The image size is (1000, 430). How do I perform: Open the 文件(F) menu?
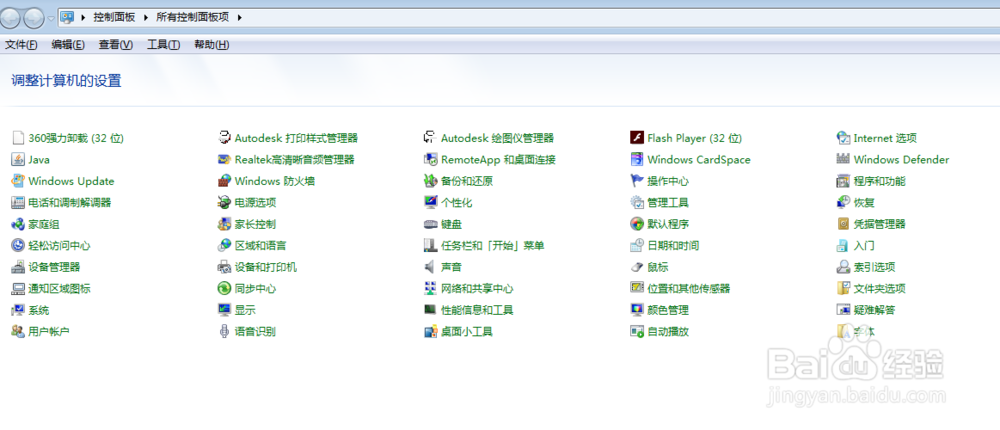pos(21,45)
